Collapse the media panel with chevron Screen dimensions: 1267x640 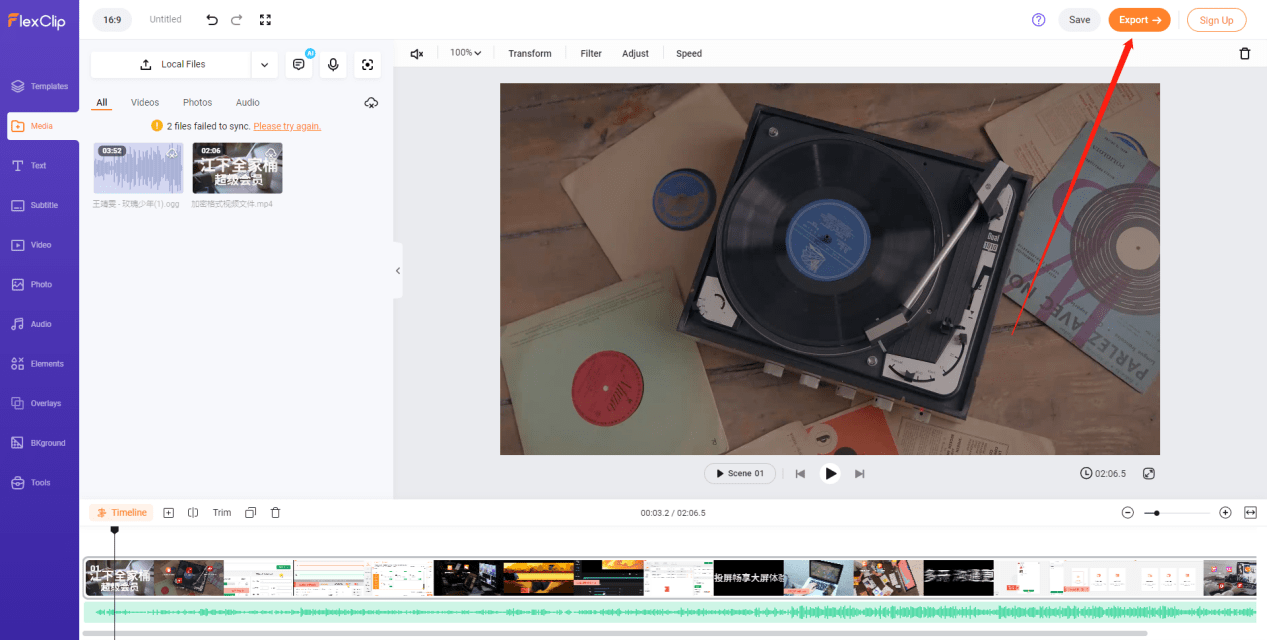(x=397, y=270)
